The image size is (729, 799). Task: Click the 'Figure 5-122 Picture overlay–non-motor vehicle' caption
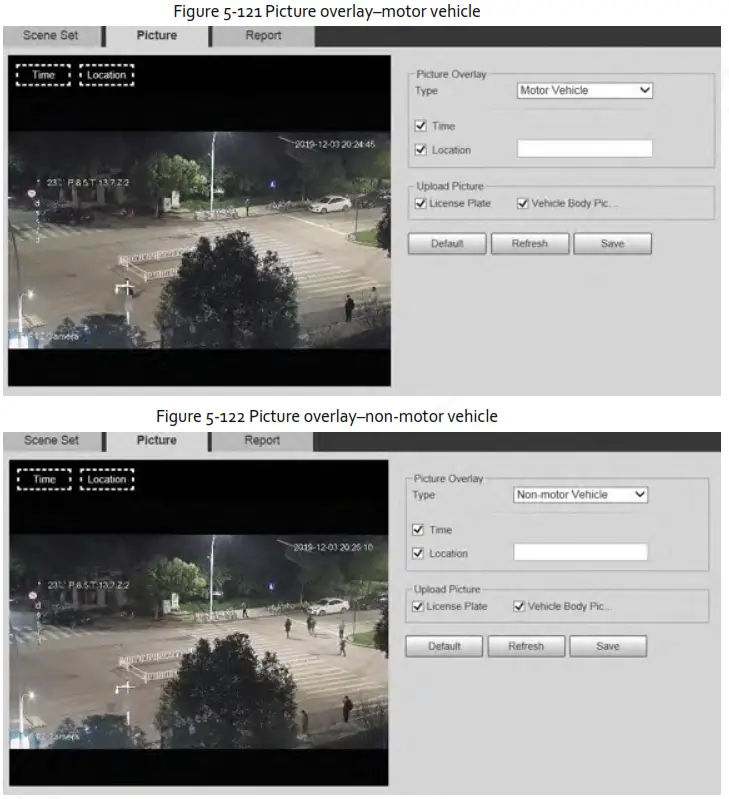tap(327, 416)
